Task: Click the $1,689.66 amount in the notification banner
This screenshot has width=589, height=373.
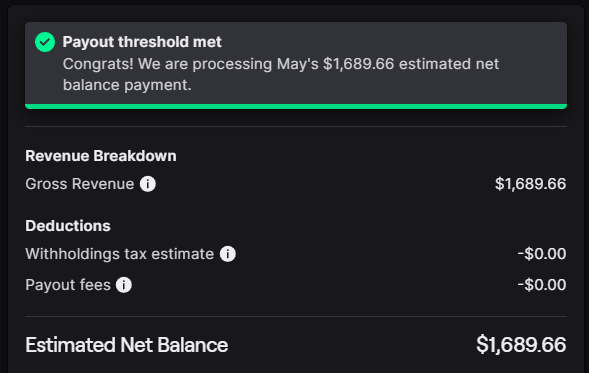Action: point(358,64)
